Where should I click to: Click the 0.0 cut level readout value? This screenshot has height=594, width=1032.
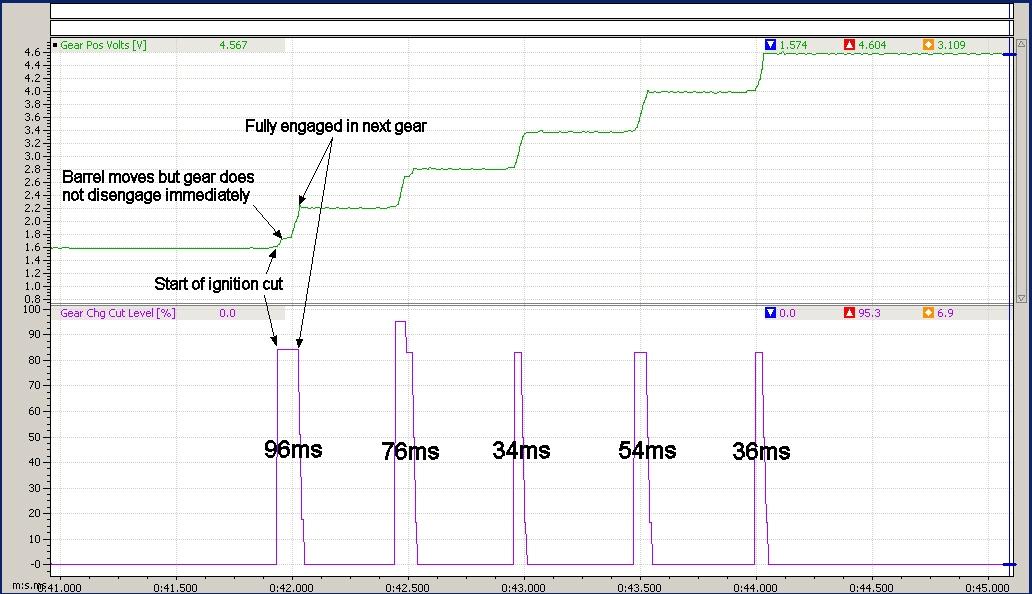(x=227, y=313)
